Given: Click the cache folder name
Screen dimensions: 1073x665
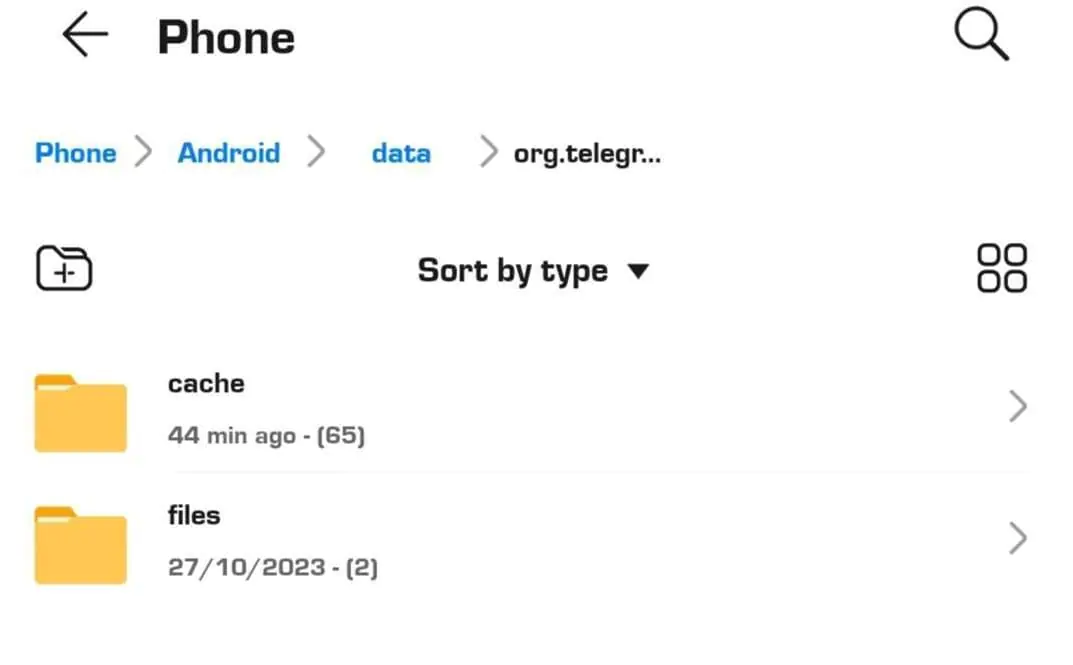Looking at the screenshot, I should [206, 383].
